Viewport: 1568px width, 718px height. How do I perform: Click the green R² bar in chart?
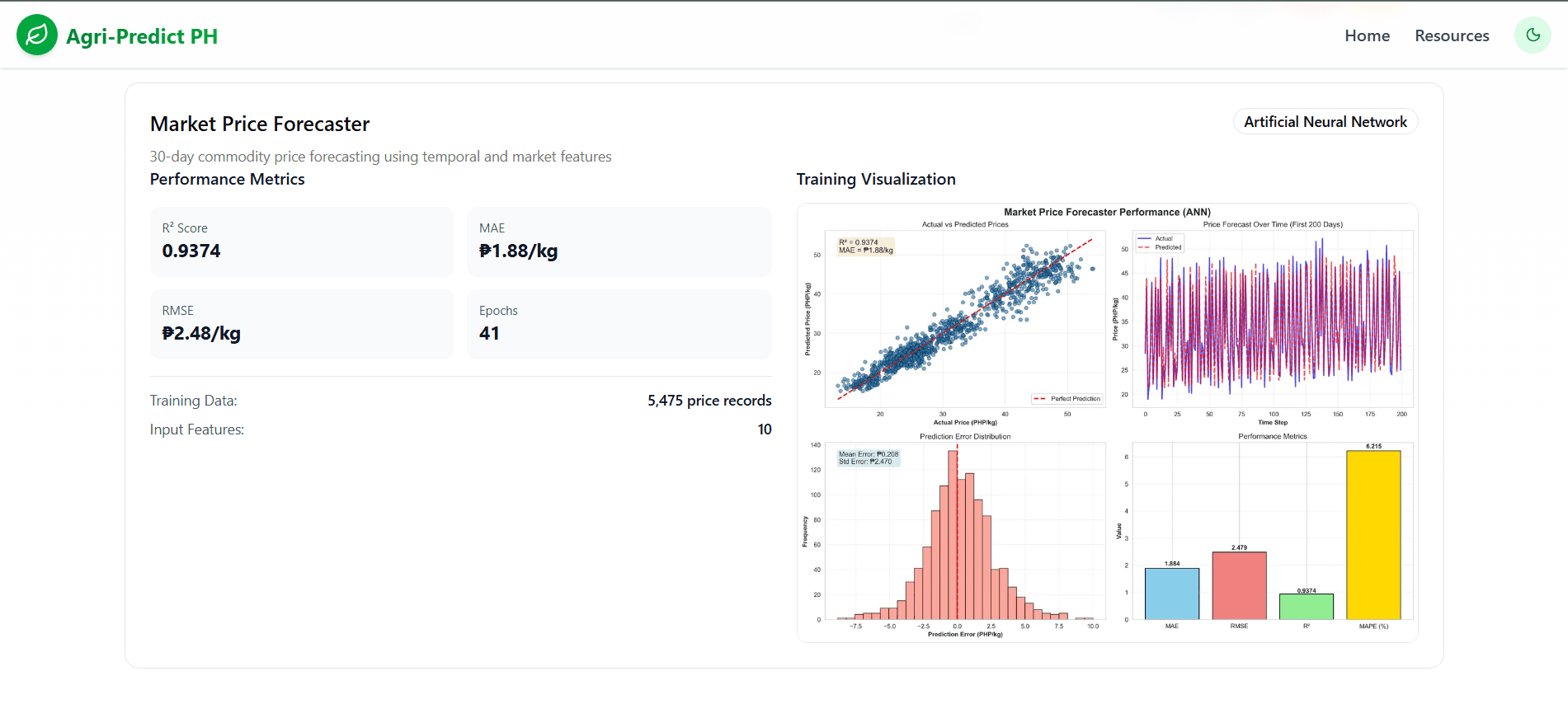(1307, 607)
